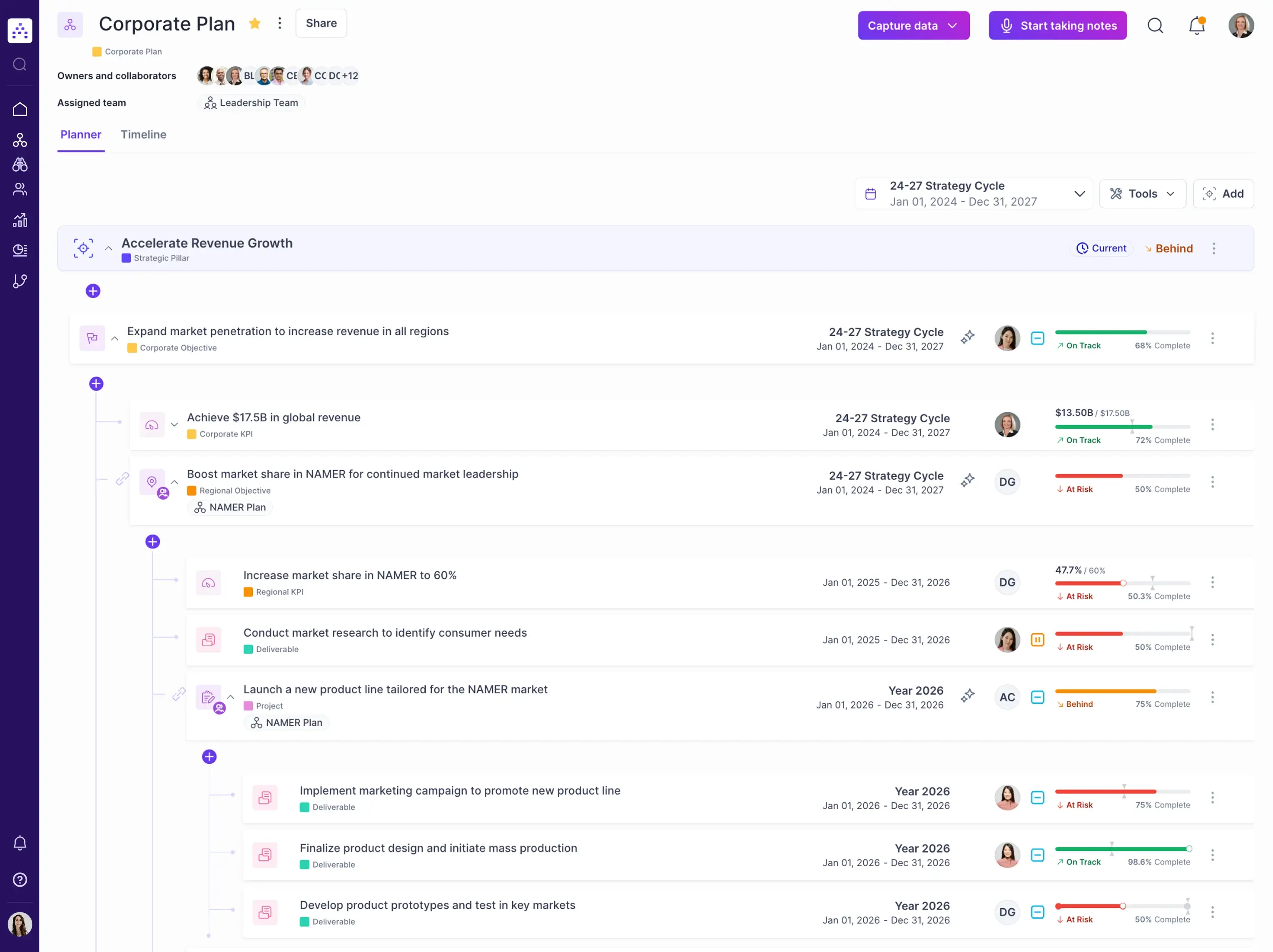Open the people icon in sidebar

tap(20, 189)
